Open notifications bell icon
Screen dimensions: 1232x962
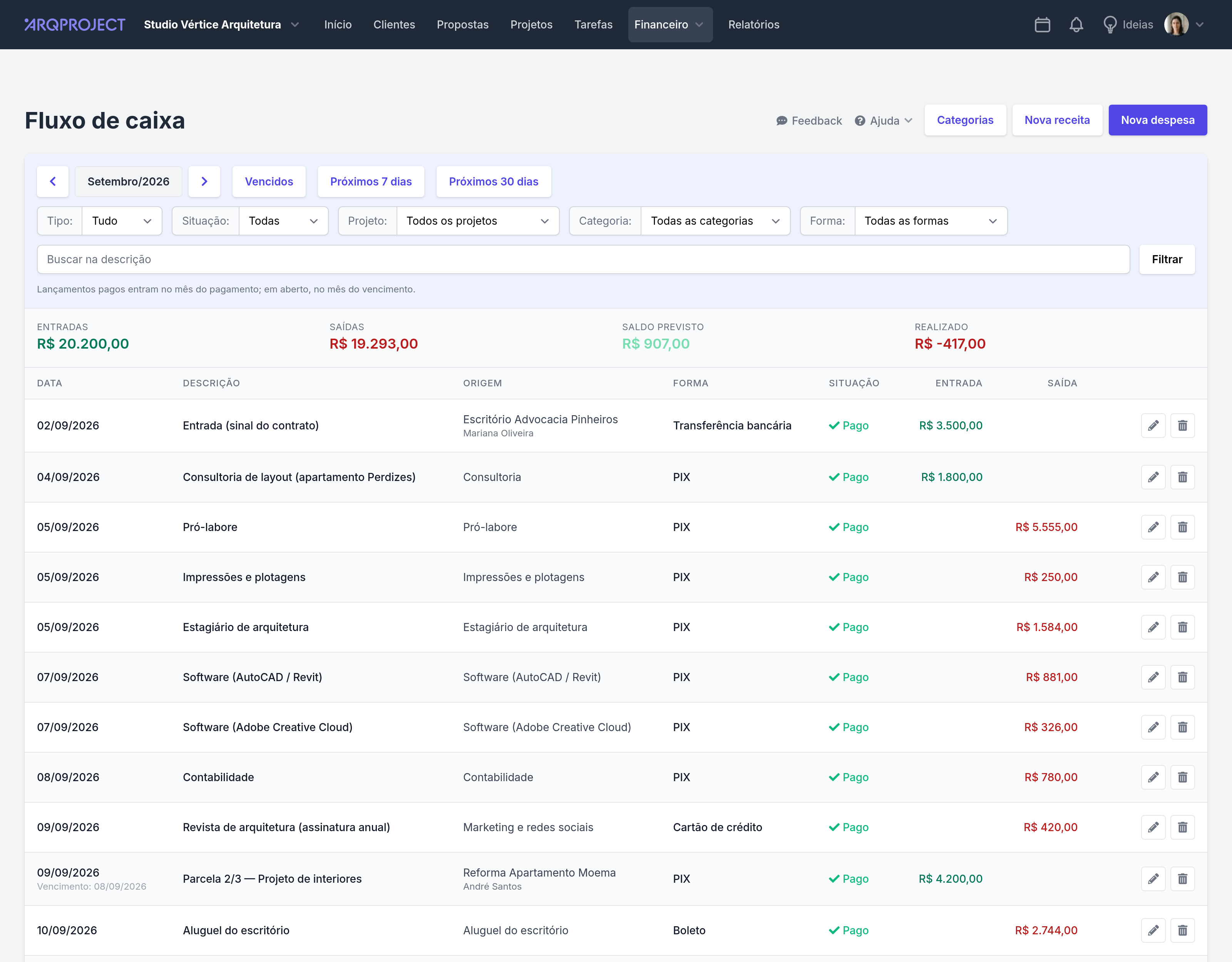tap(1076, 25)
